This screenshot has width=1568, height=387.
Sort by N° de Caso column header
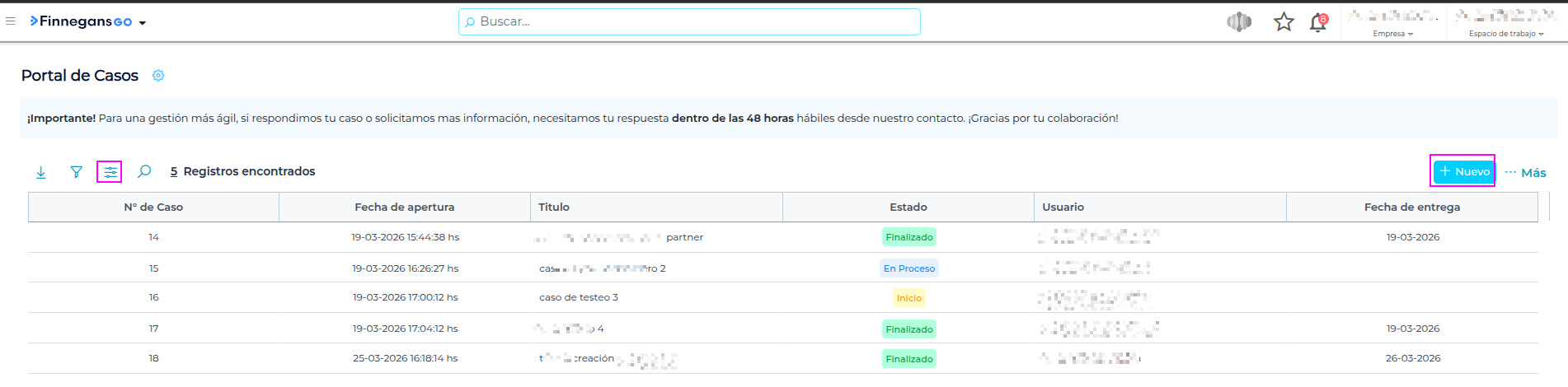[x=153, y=207]
